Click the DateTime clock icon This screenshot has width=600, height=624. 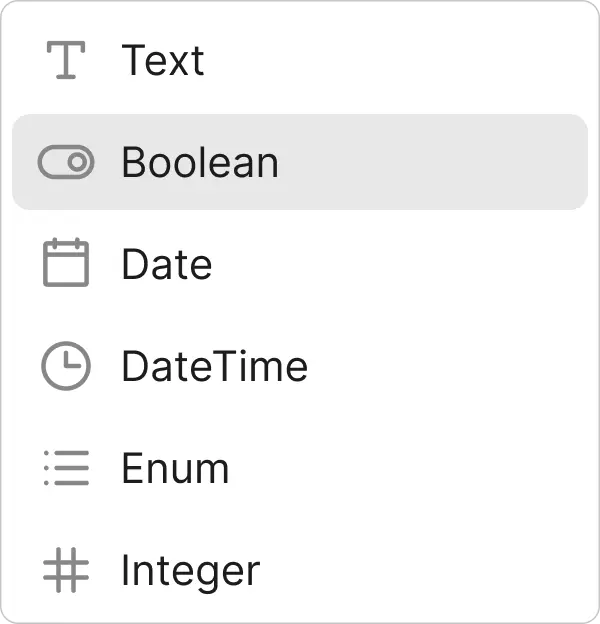66,366
